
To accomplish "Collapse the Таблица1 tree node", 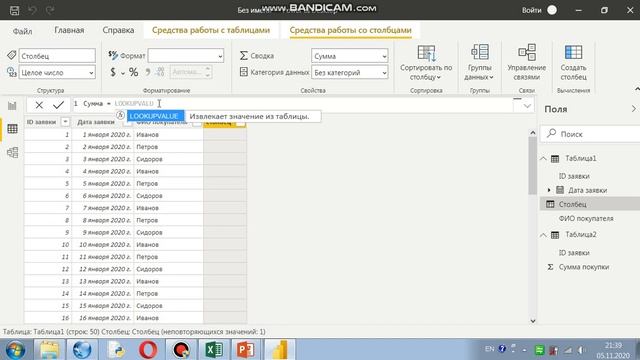I will coord(543,158).
